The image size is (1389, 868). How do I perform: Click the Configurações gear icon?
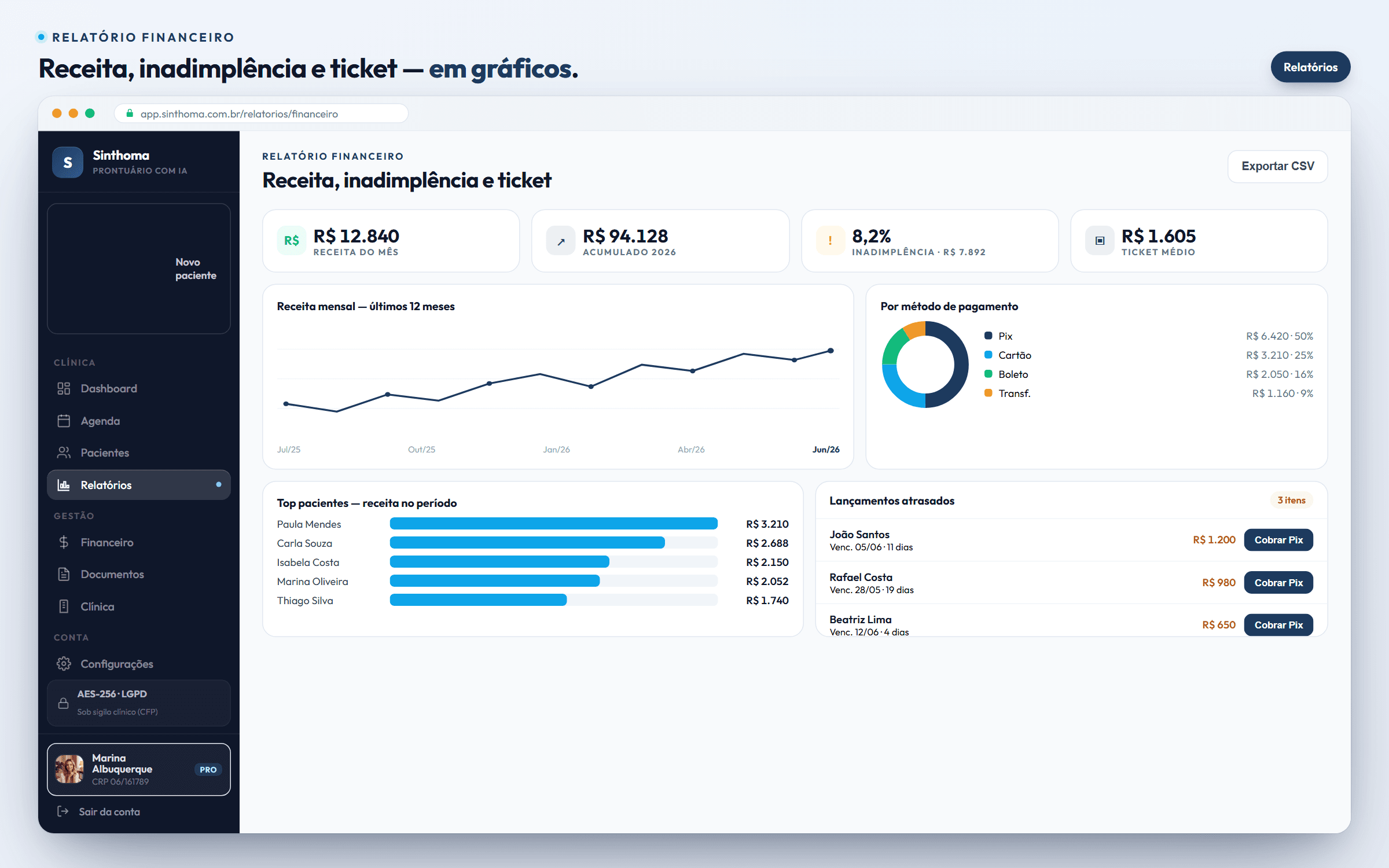(64, 664)
